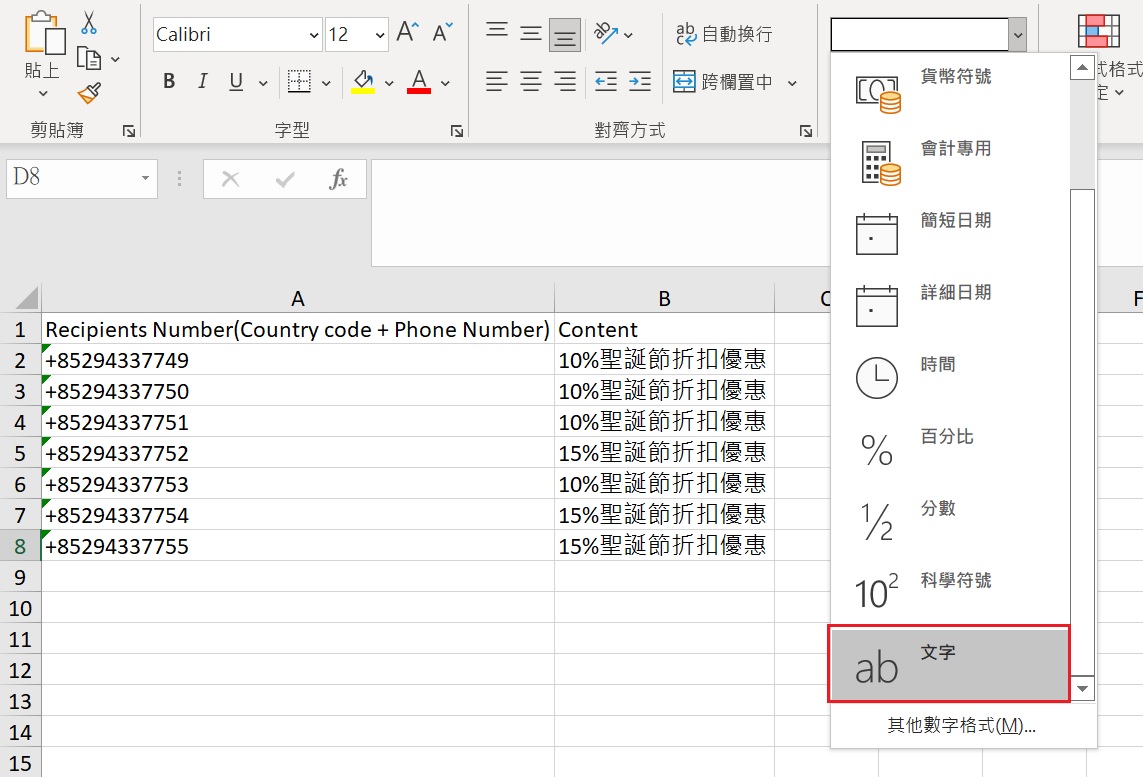Activate the Format Painter brush

click(89, 93)
